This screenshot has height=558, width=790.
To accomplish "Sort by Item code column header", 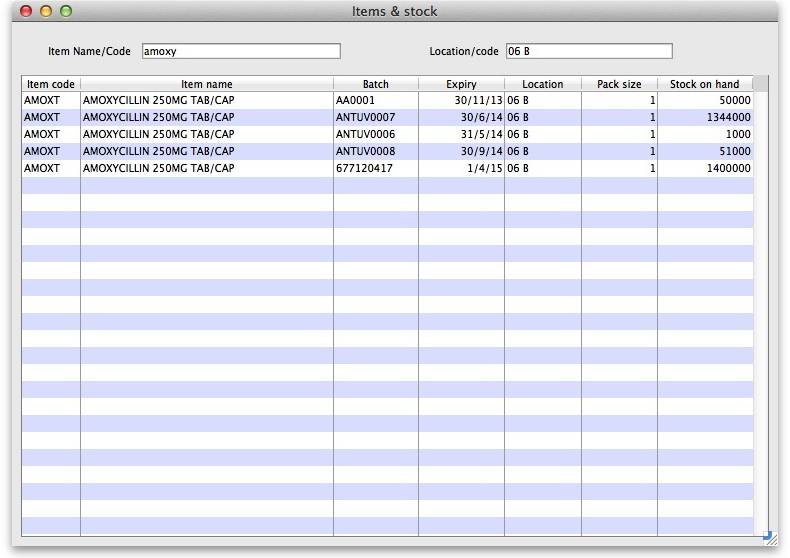I will (51, 84).
